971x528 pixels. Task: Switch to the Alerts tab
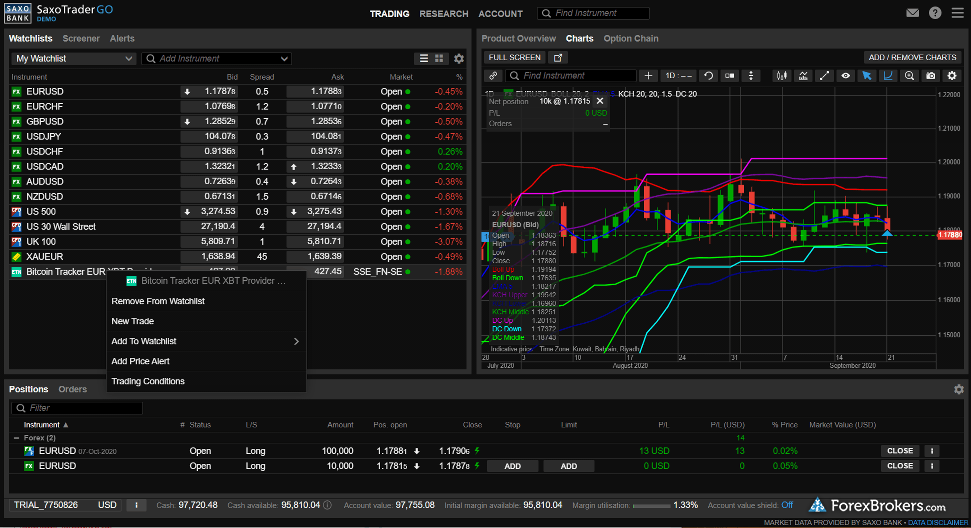[x=122, y=38]
